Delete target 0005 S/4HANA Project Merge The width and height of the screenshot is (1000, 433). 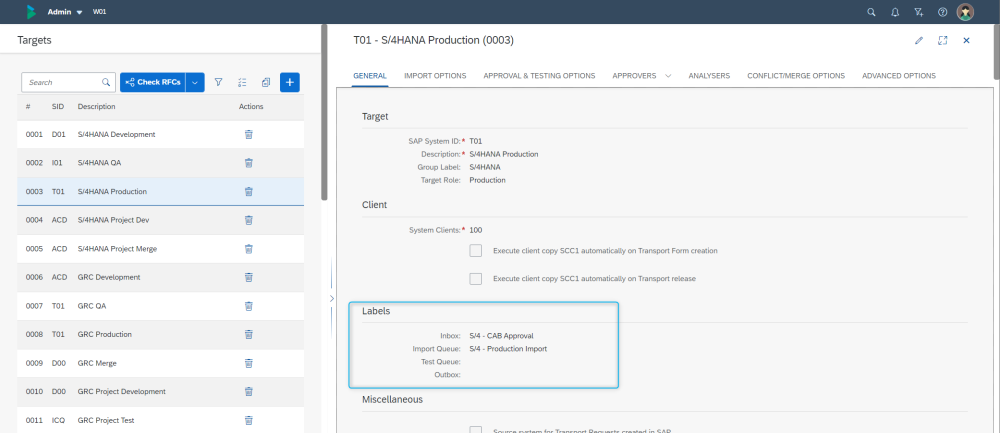point(249,249)
